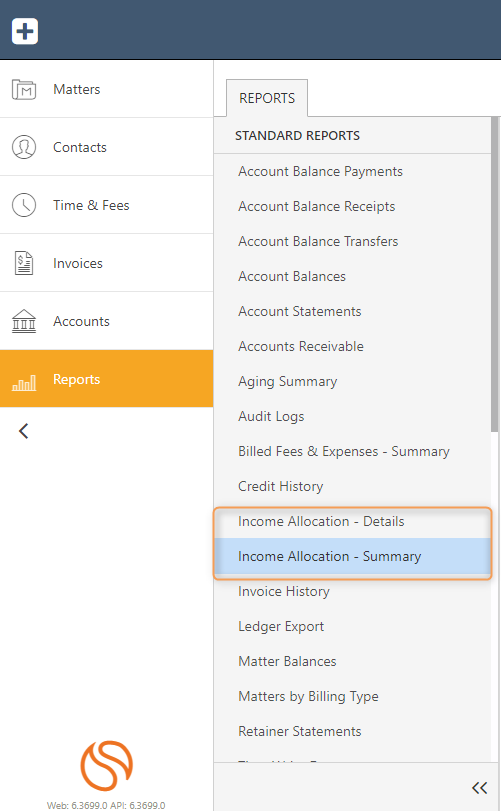This screenshot has width=501, height=811.
Task: Click the Smokeball logo at sidebar bottom
Action: [107, 765]
